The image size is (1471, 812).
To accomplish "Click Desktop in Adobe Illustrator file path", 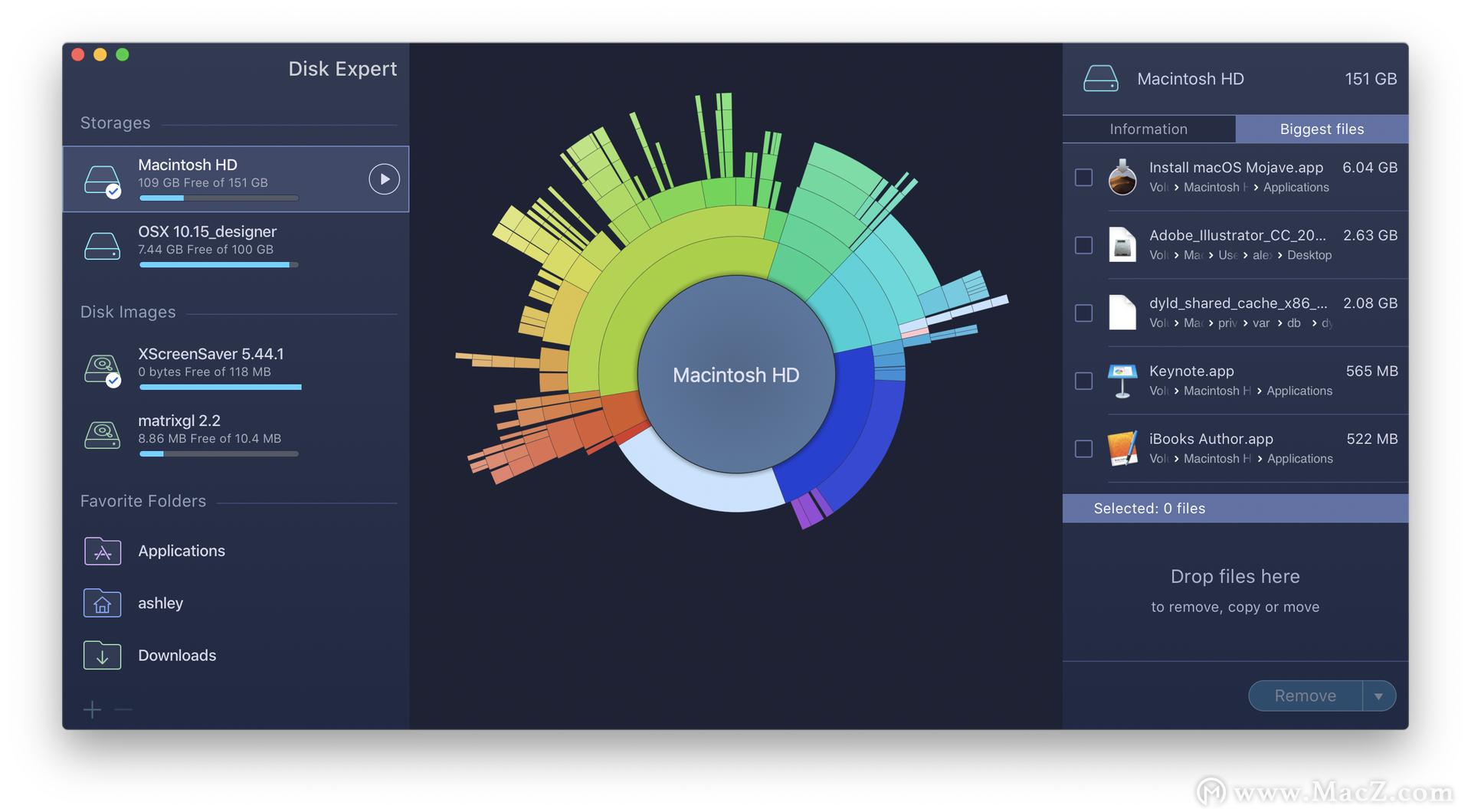I will (x=1309, y=255).
